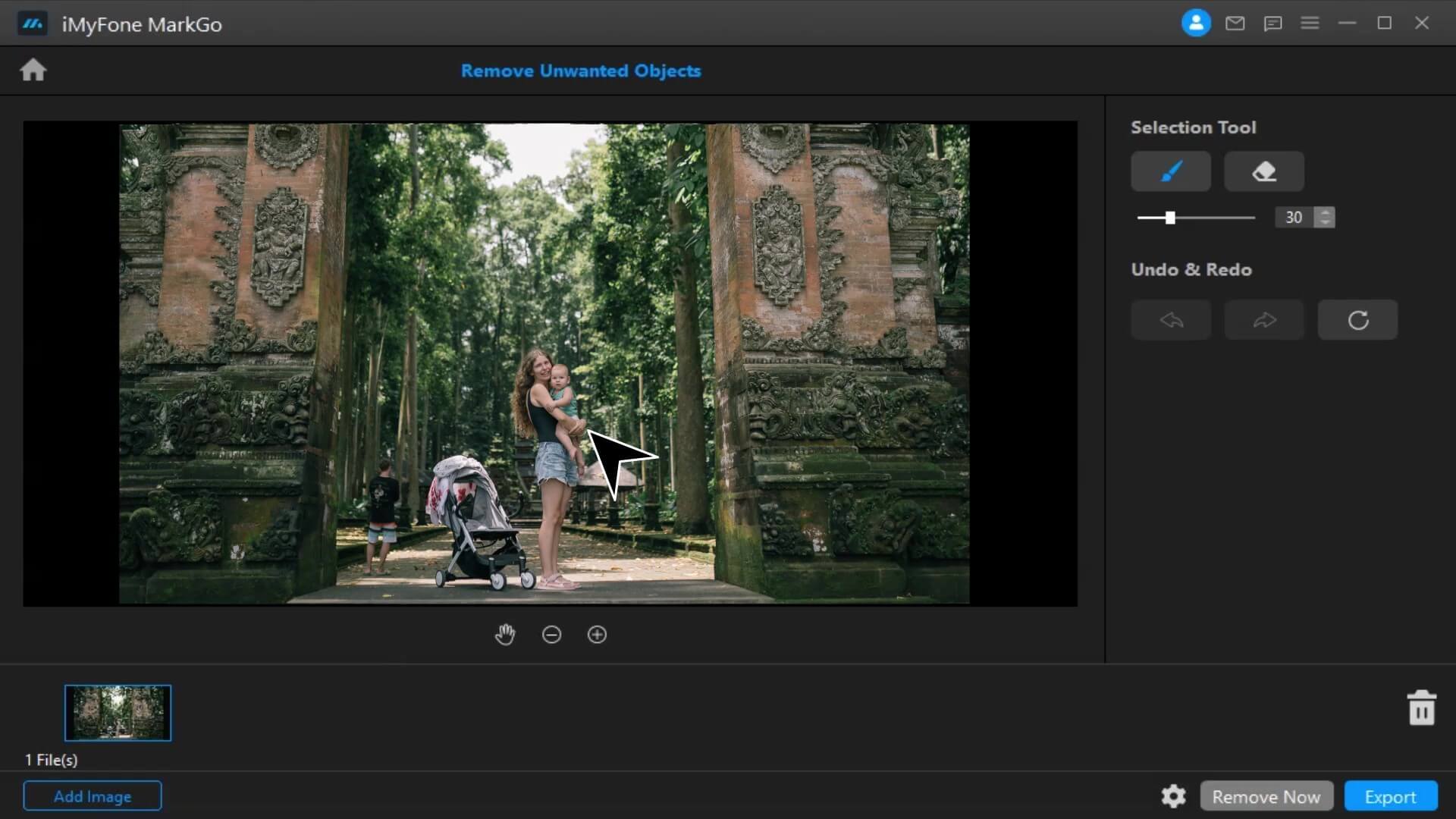1456x819 pixels.
Task: Activate the hand pan tool
Action: point(505,635)
